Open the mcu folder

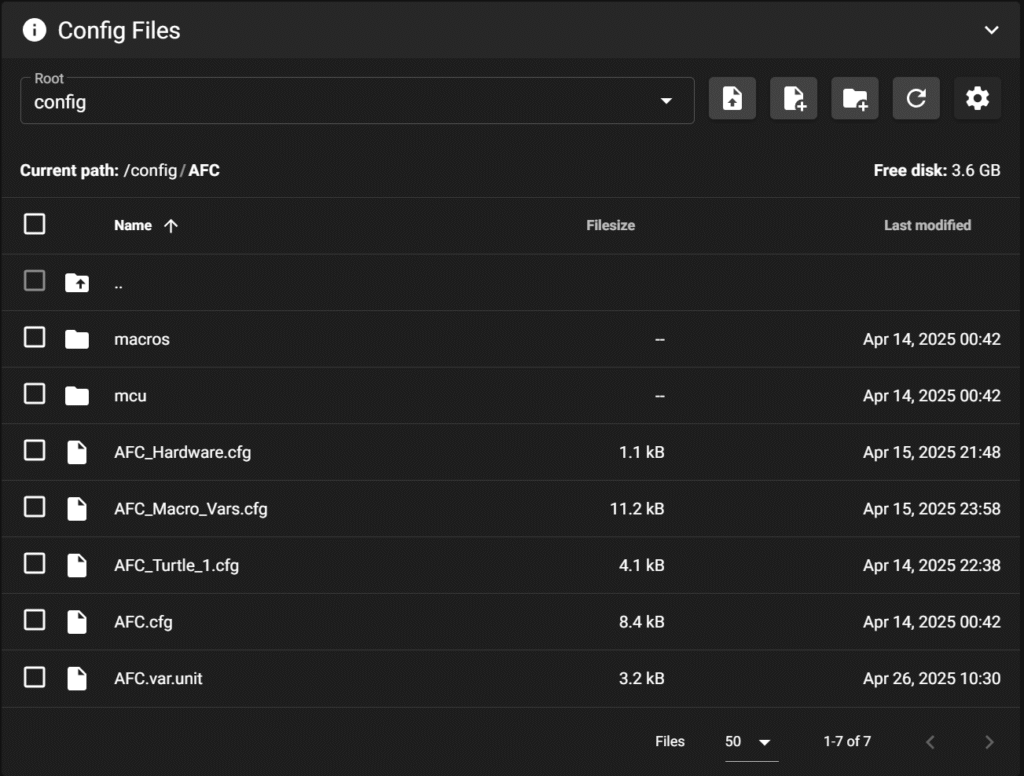click(130, 396)
